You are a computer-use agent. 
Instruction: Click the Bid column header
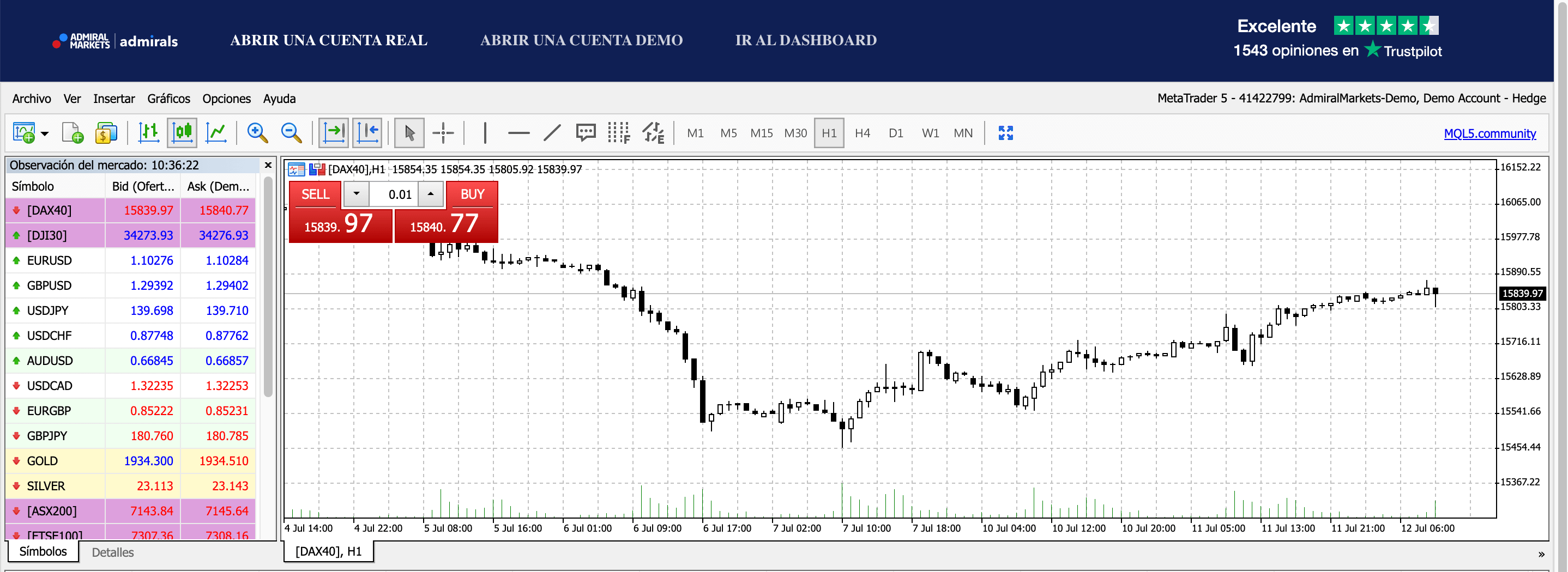pyautogui.click(x=143, y=186)
